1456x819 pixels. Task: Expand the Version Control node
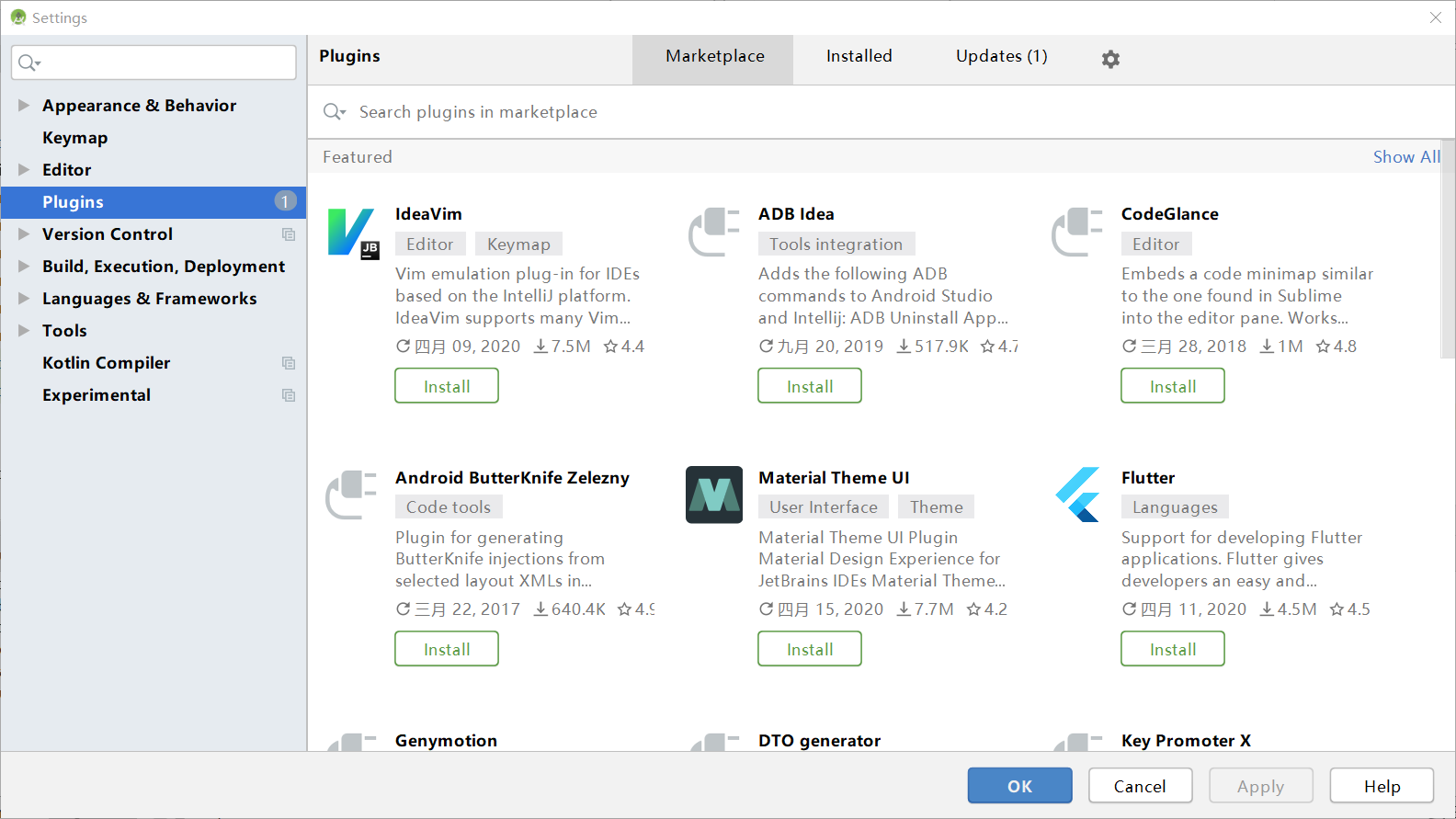click(24, 234)
